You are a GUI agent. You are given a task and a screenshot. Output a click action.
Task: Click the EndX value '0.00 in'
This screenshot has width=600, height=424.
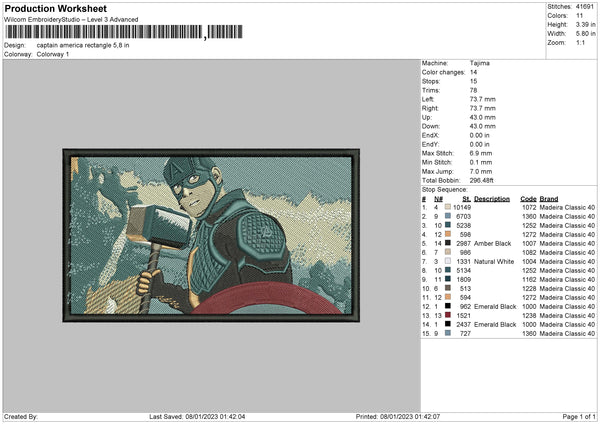[x=479, y=135]
